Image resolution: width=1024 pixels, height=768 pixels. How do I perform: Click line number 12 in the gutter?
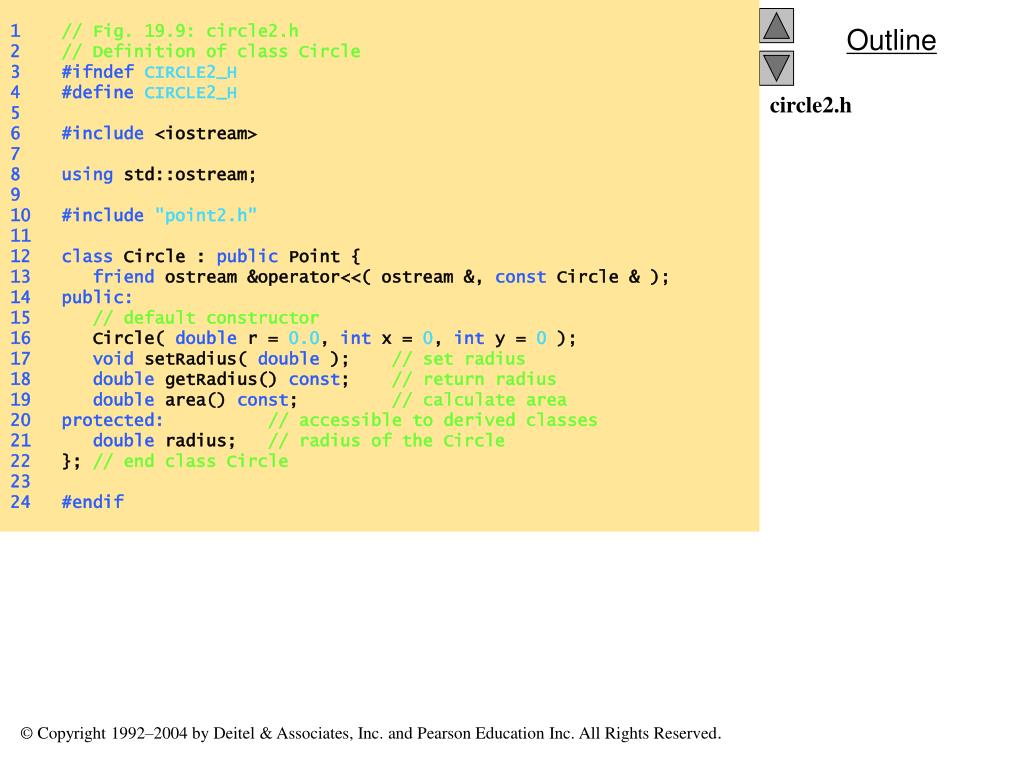coord(20,256)
